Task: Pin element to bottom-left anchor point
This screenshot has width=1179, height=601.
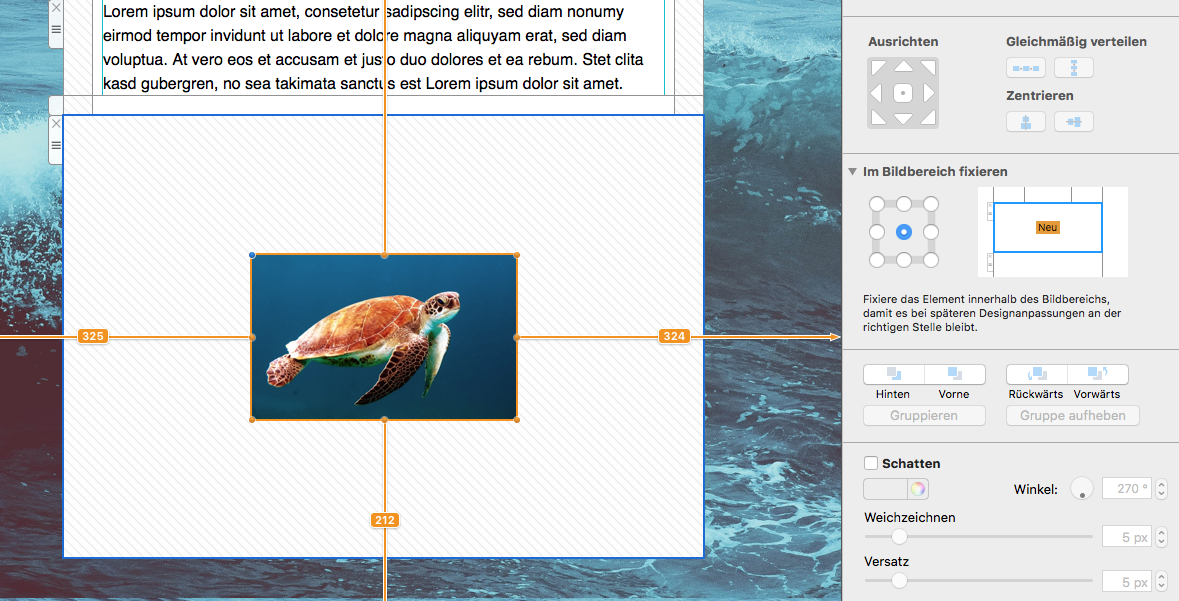Action: 877,260
